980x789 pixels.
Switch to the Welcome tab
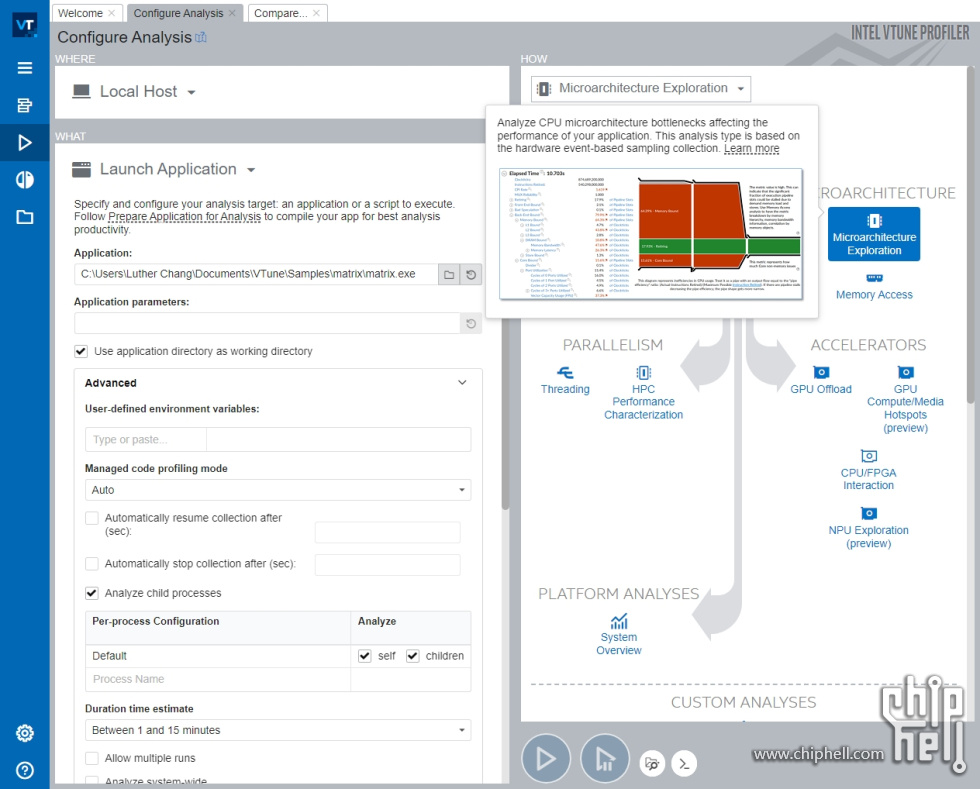(80, 13)
